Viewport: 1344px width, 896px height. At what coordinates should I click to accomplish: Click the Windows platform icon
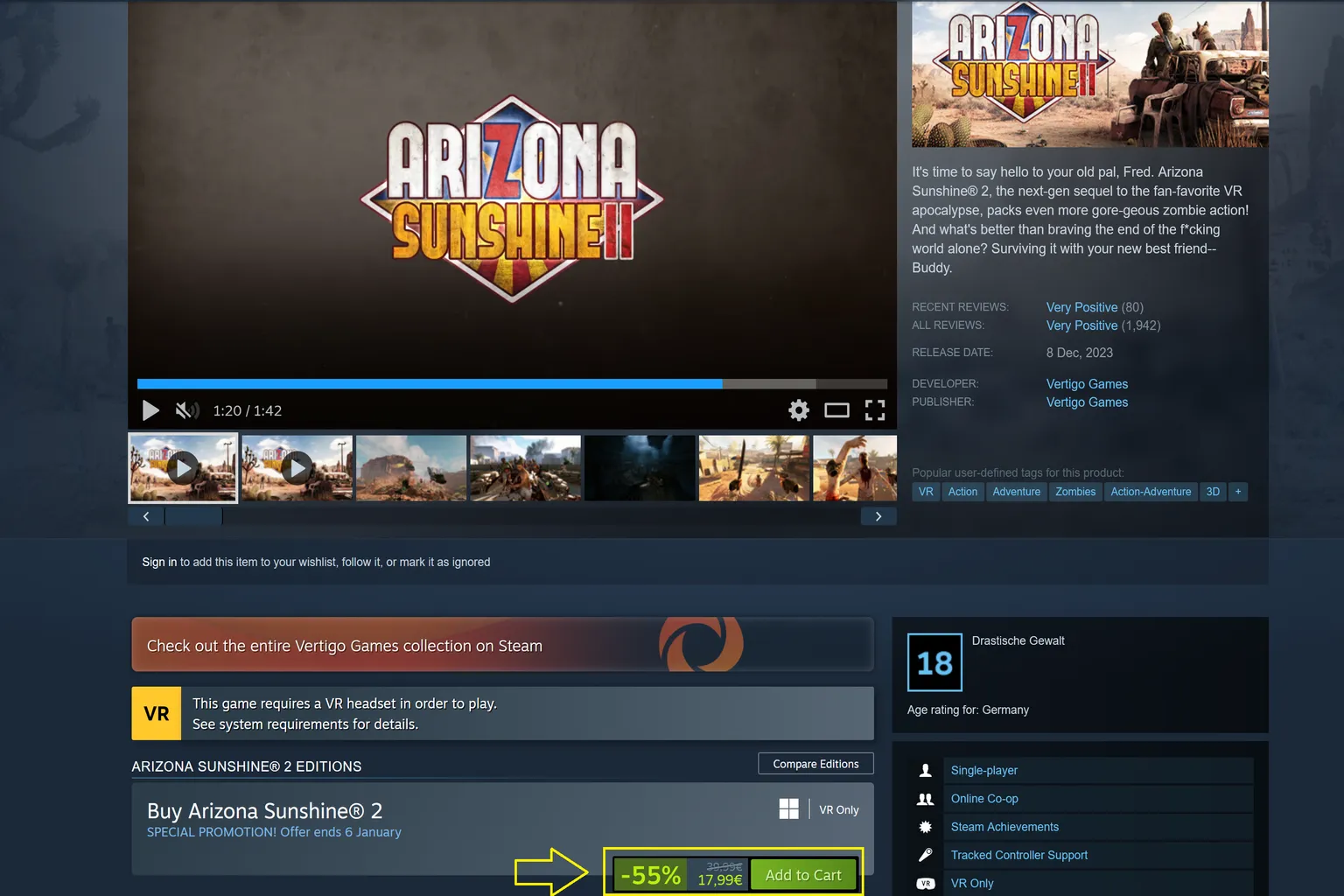point(789,809)
